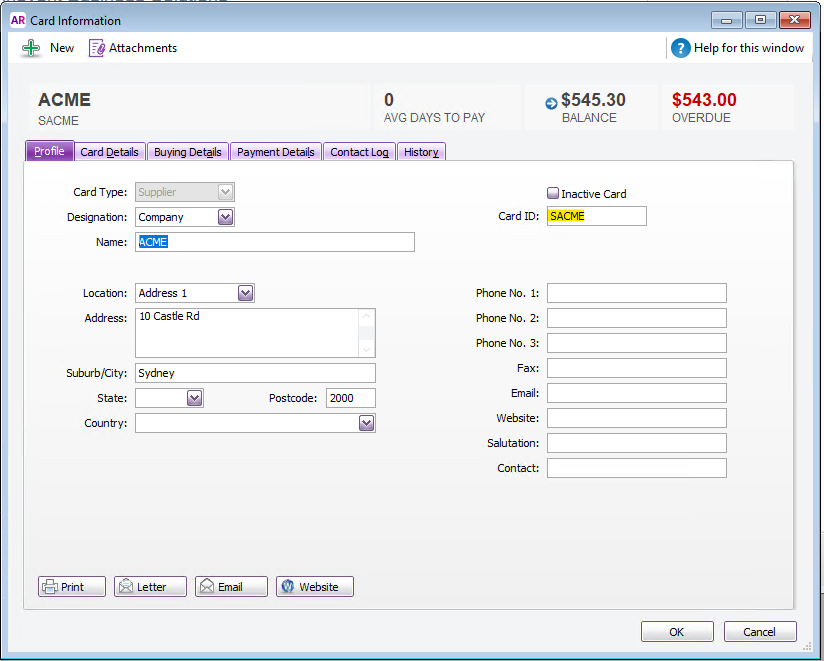Expand the Location dropdown

pyautogui.click(x=245, y=293)
